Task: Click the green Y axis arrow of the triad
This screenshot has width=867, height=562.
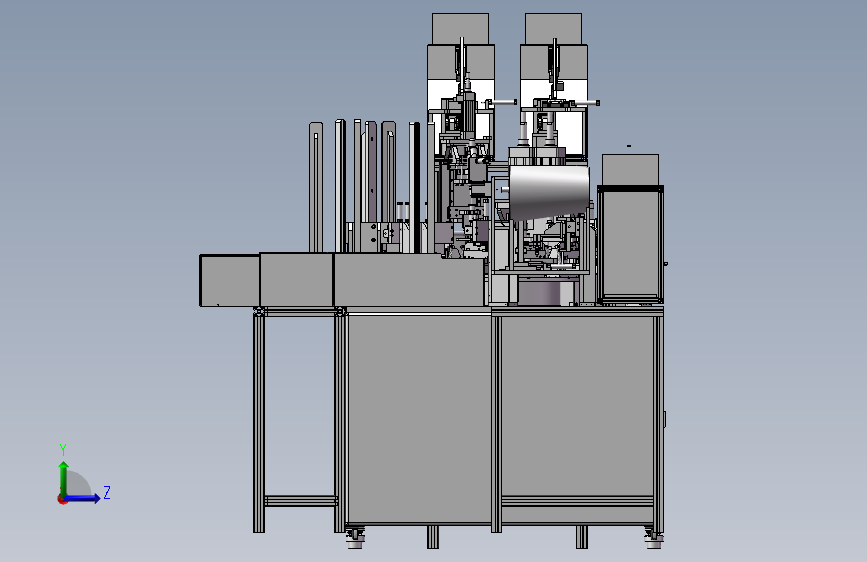Action: (x=64, y=478)
